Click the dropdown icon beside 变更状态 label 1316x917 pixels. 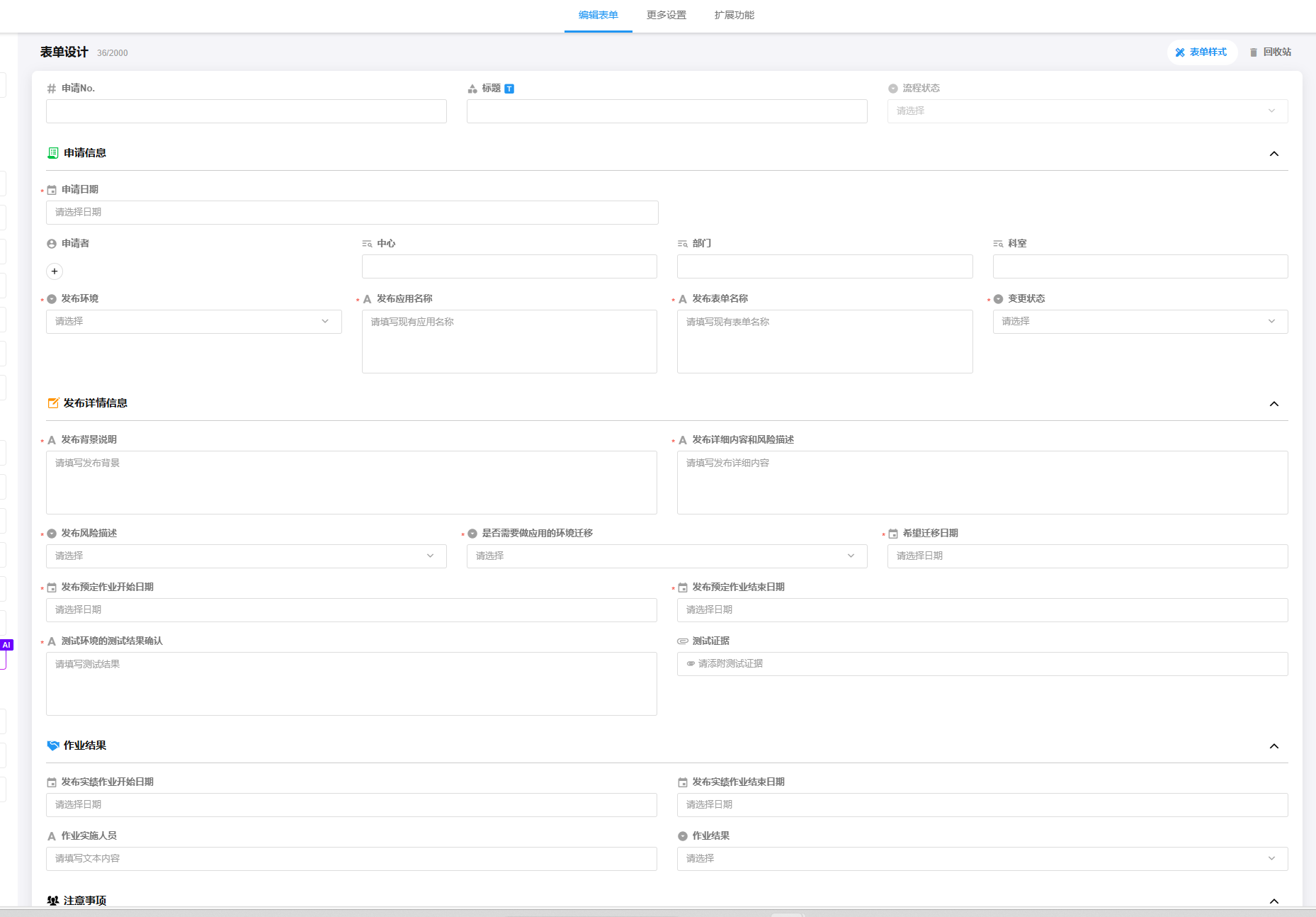click(x=998, y=299)
